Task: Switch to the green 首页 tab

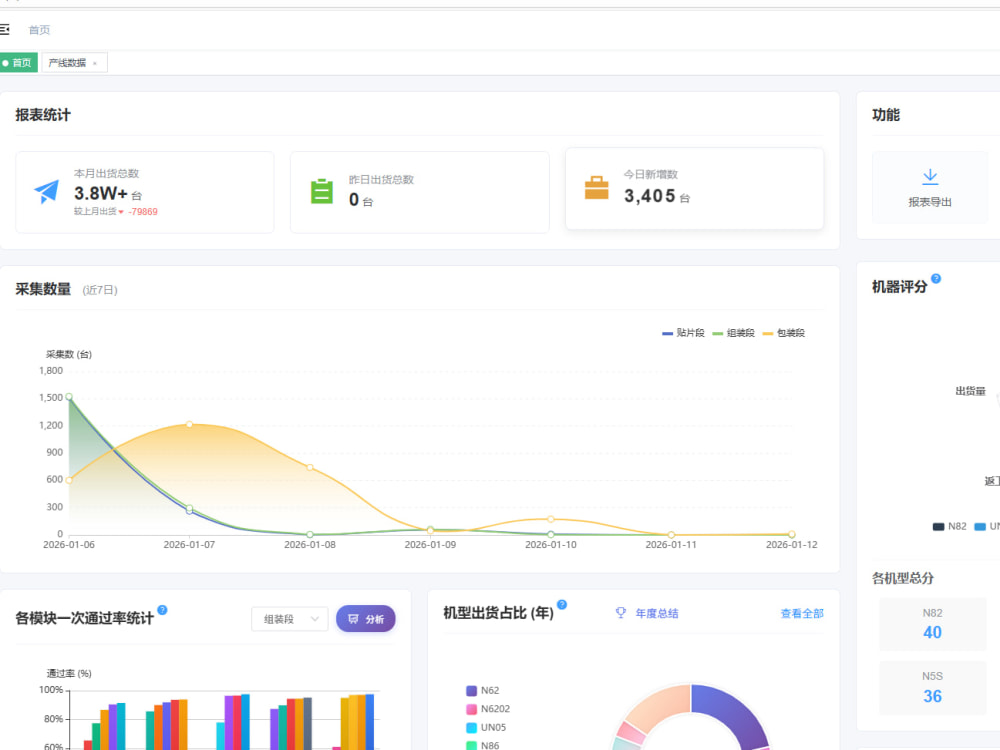Action: click(18, 62)
